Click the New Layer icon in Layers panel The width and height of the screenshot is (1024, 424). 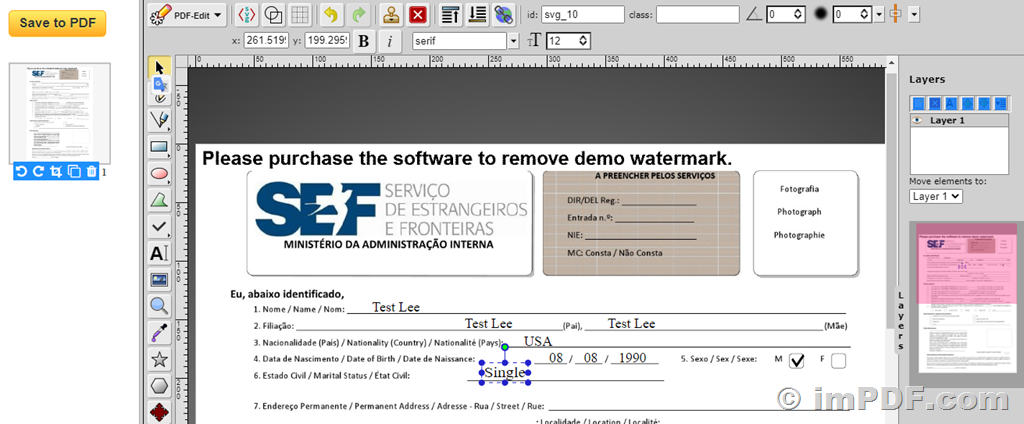click(x=918, y=103)
